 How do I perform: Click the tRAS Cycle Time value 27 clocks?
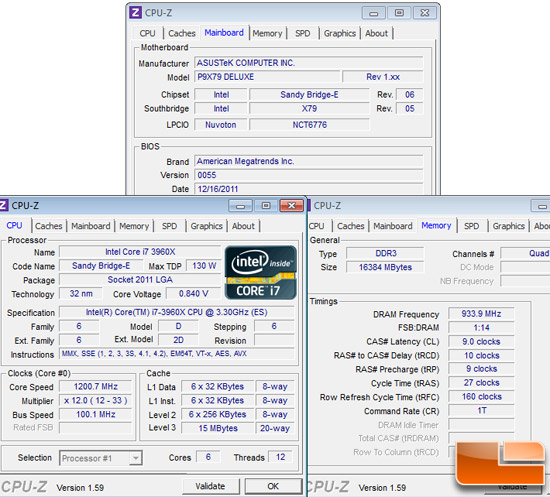(x=481, y=383)
